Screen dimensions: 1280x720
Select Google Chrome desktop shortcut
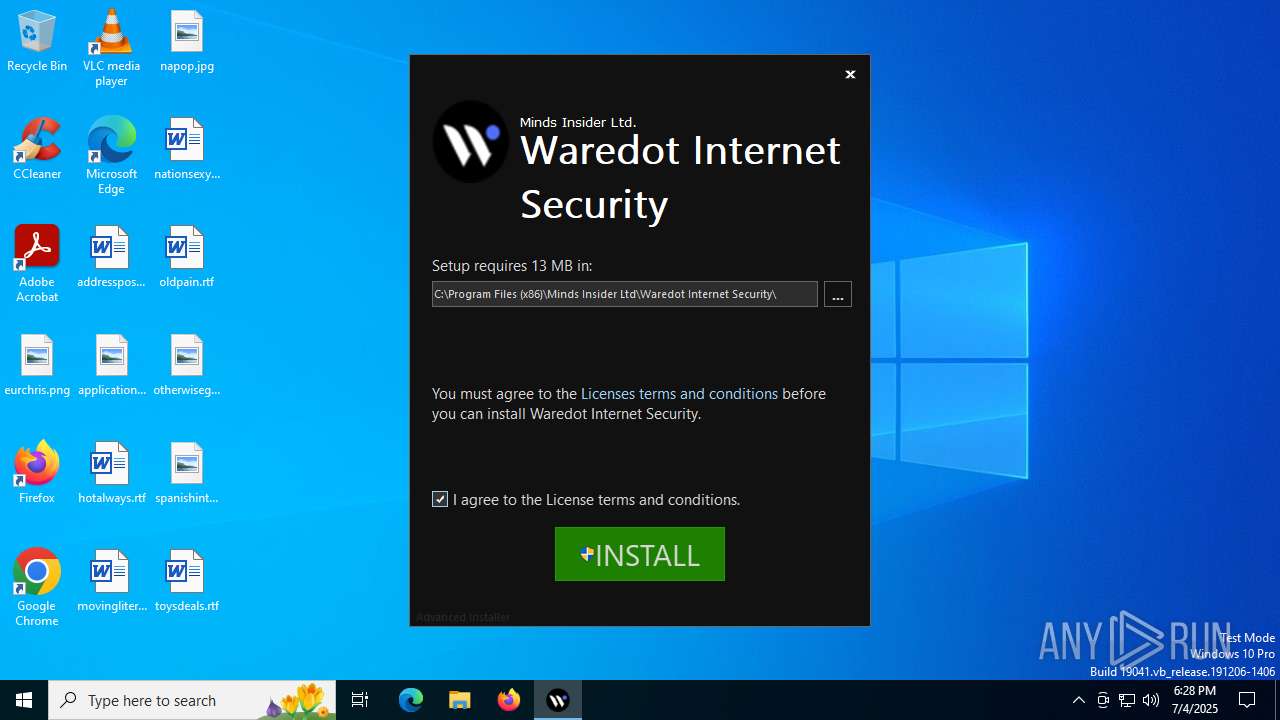click(37, 589)
